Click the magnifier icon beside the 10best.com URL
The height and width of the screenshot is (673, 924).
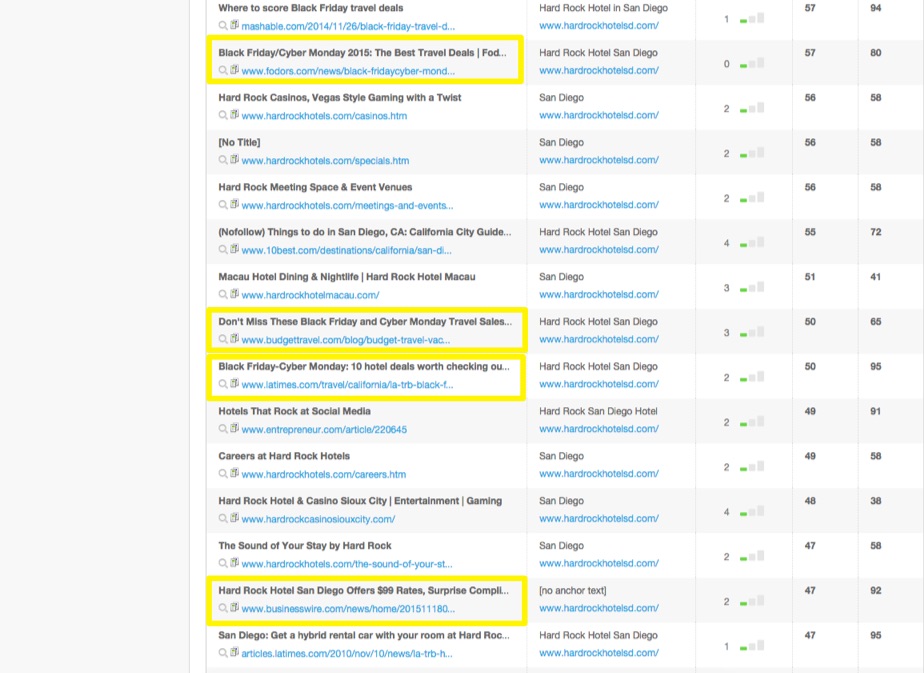click(x=223, y=249)
